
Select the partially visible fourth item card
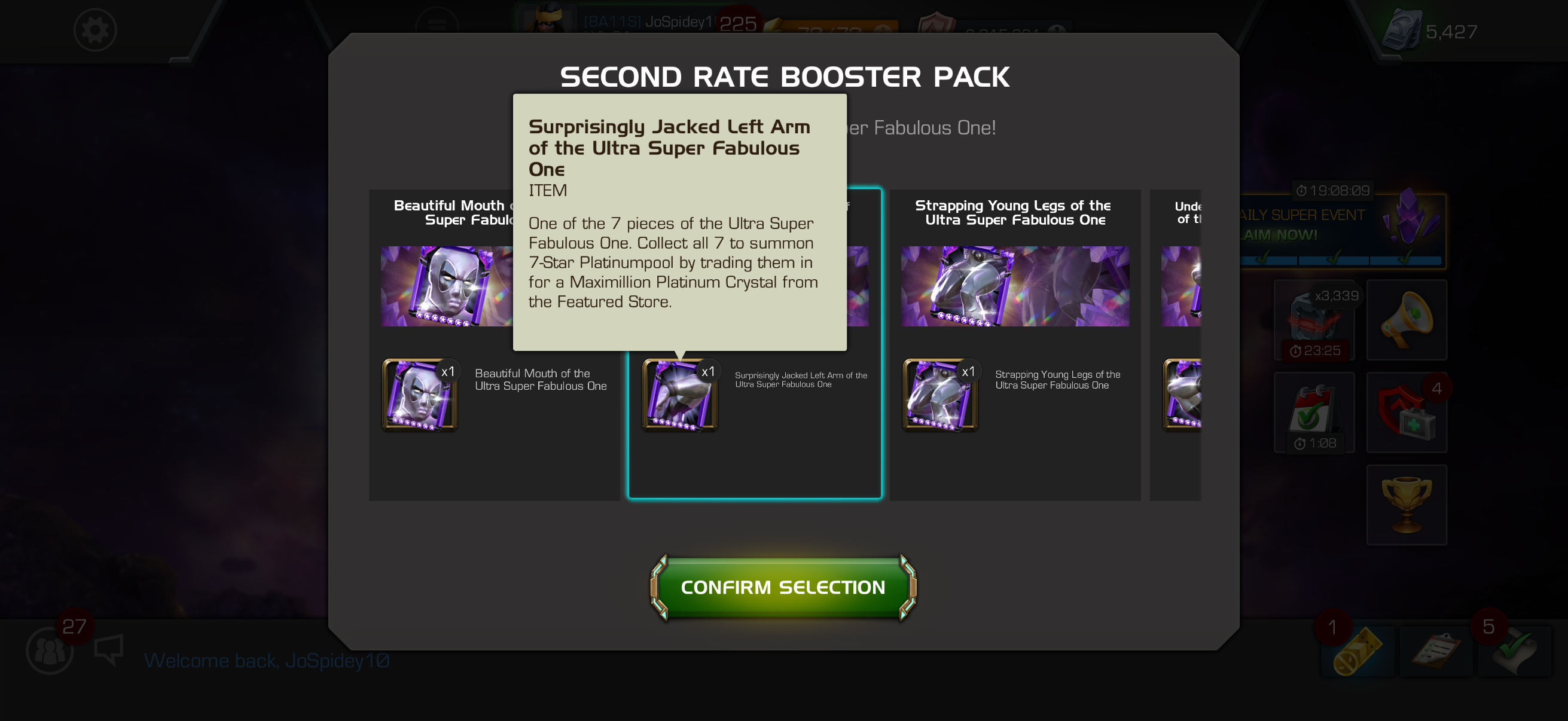[1175, 344]
